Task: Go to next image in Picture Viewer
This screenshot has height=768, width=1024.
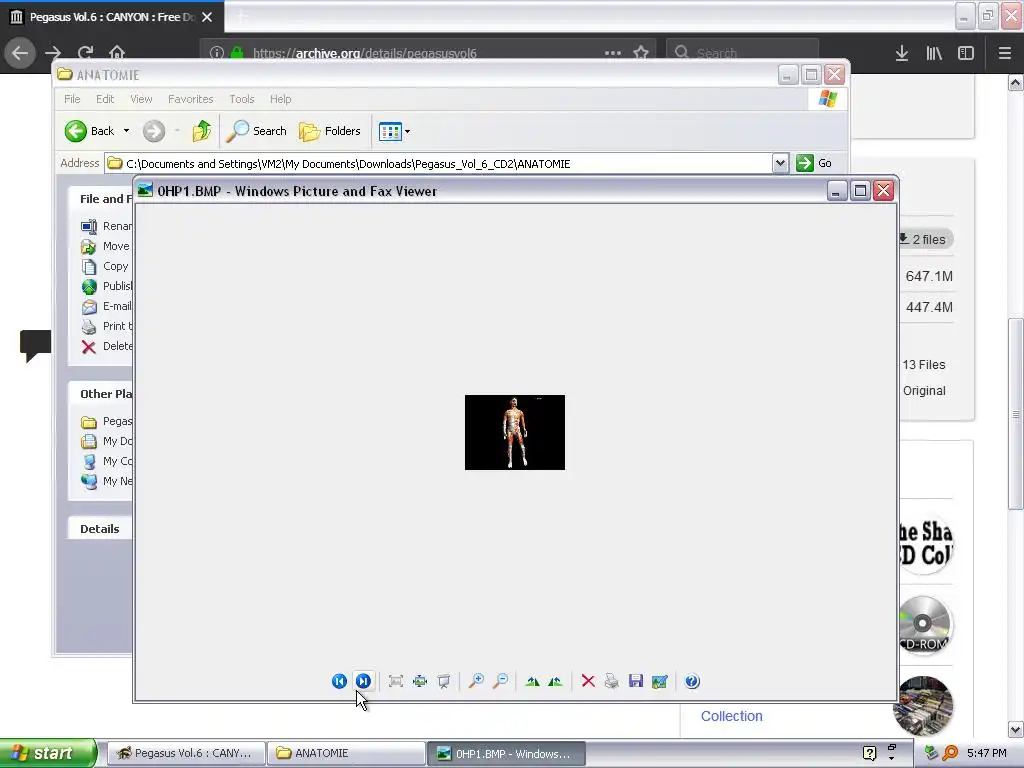Action: (363, 681)
